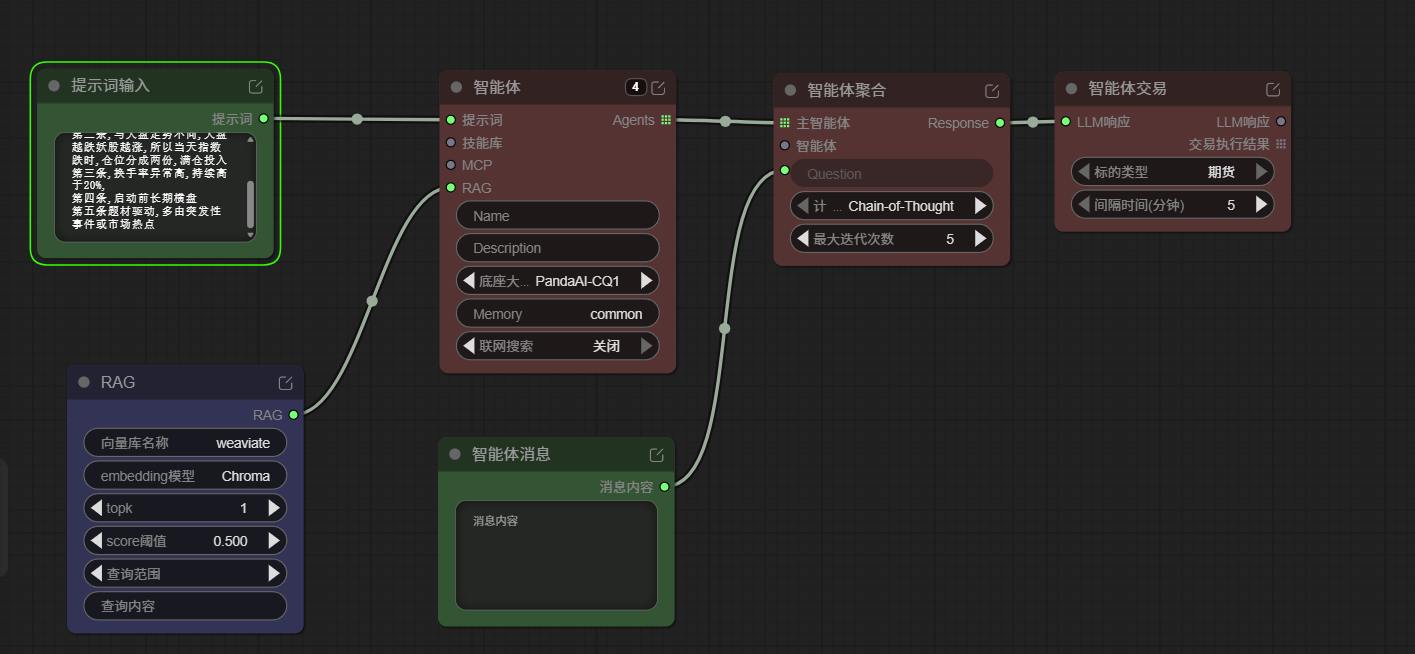Open the edit icon on 智能体交易 node

pyautogui.click(x=1272, y=88)
